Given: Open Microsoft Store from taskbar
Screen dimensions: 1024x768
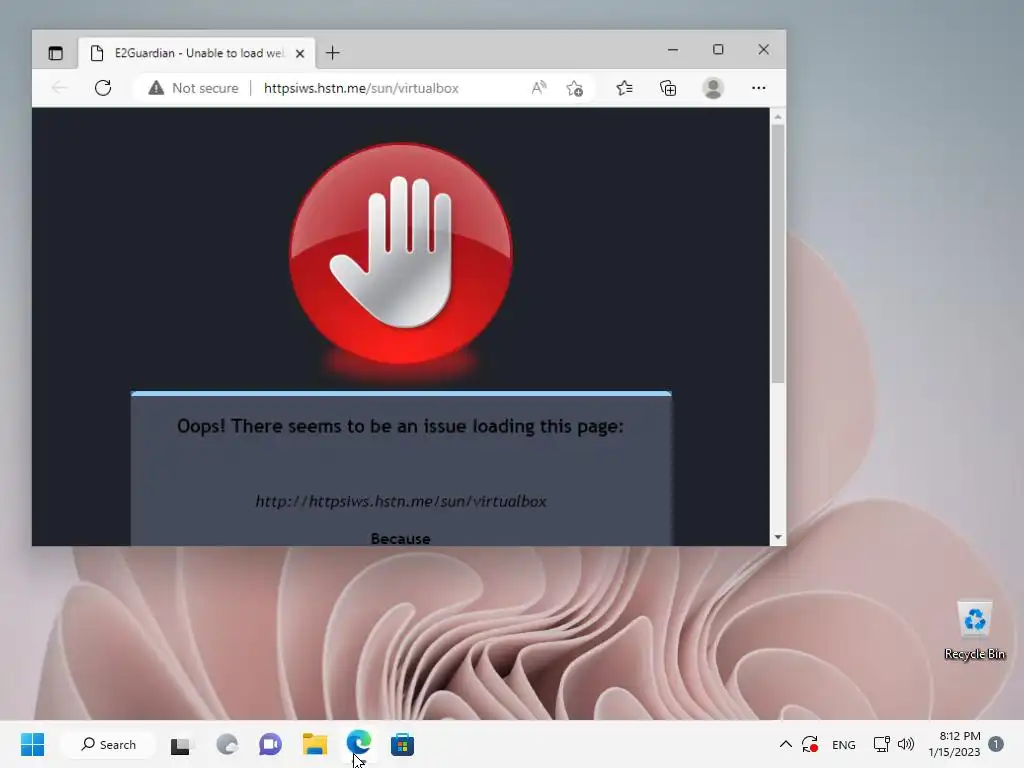Looking at the screenshot, I should coord(402,744).
